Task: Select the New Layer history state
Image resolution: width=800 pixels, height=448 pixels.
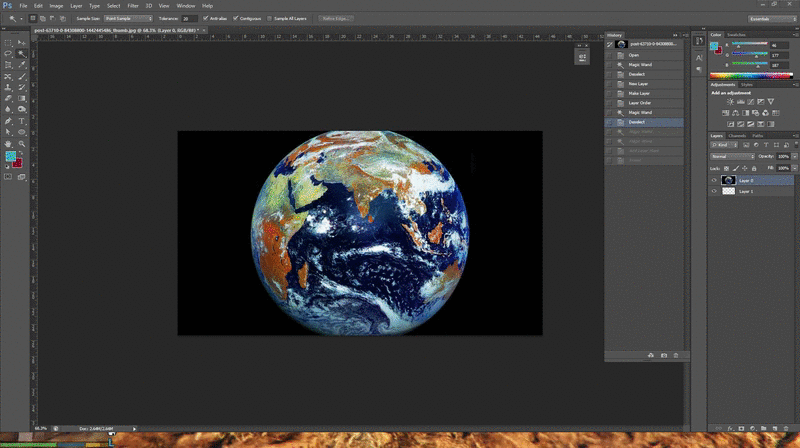Action: 644,84
